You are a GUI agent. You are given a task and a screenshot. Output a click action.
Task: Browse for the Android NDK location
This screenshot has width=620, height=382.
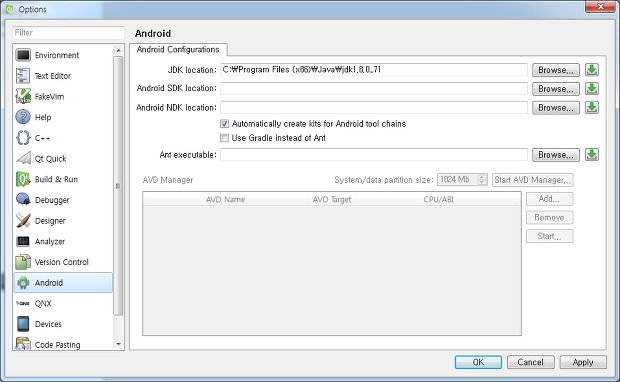(556, 108)
